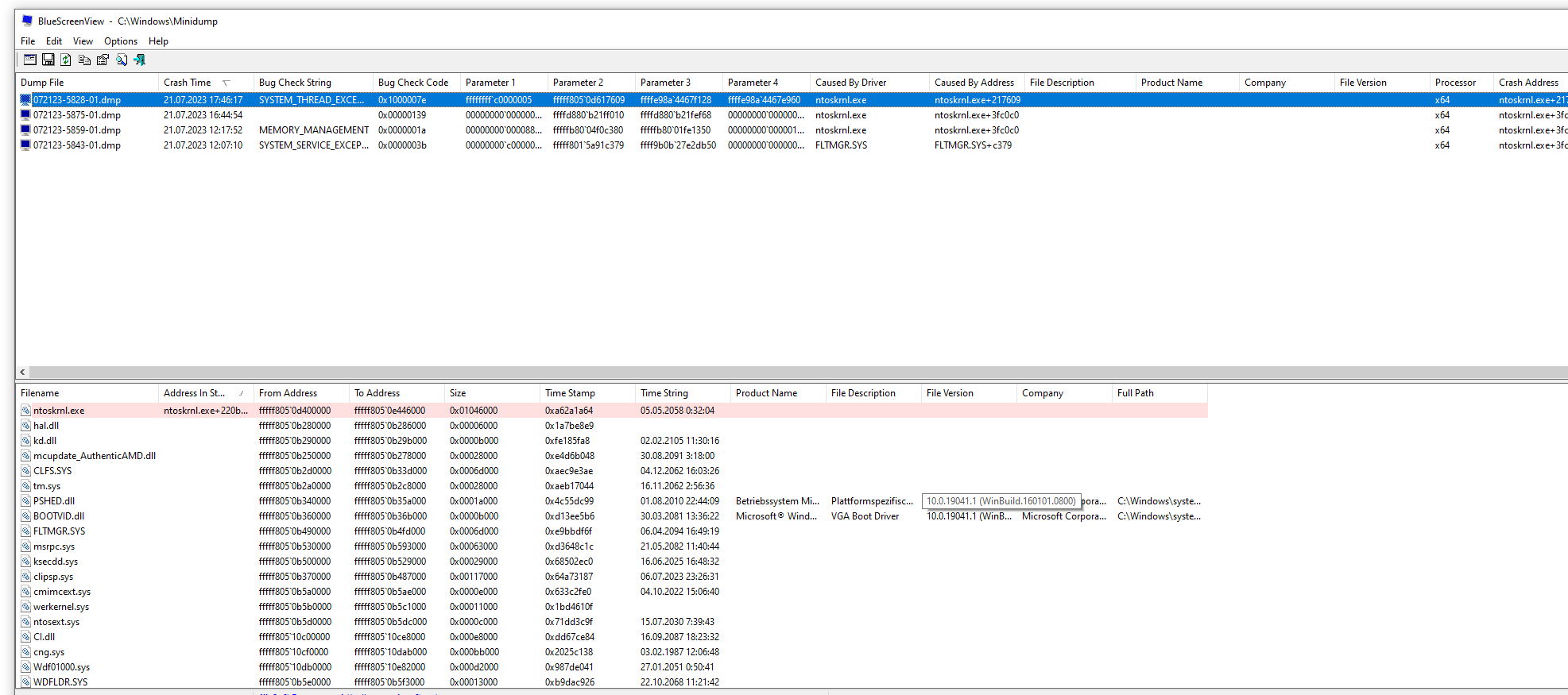Sort lower pane by Full Path header
1568x695 pixels.
coord(1160,393)
